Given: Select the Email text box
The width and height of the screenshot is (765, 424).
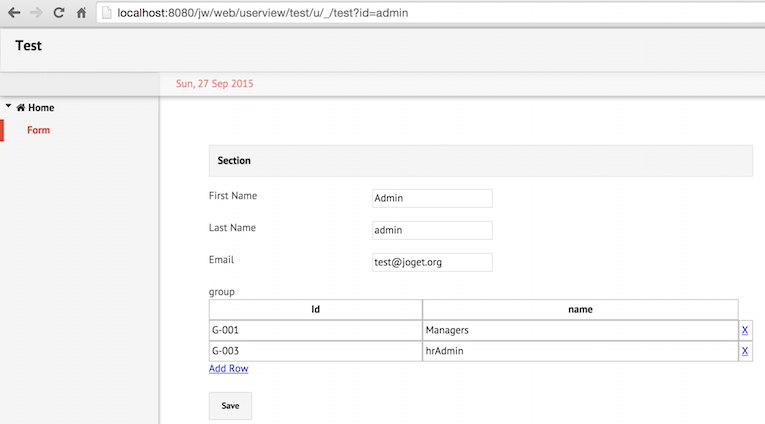Looking at the screenshot, I should [431, 262].
